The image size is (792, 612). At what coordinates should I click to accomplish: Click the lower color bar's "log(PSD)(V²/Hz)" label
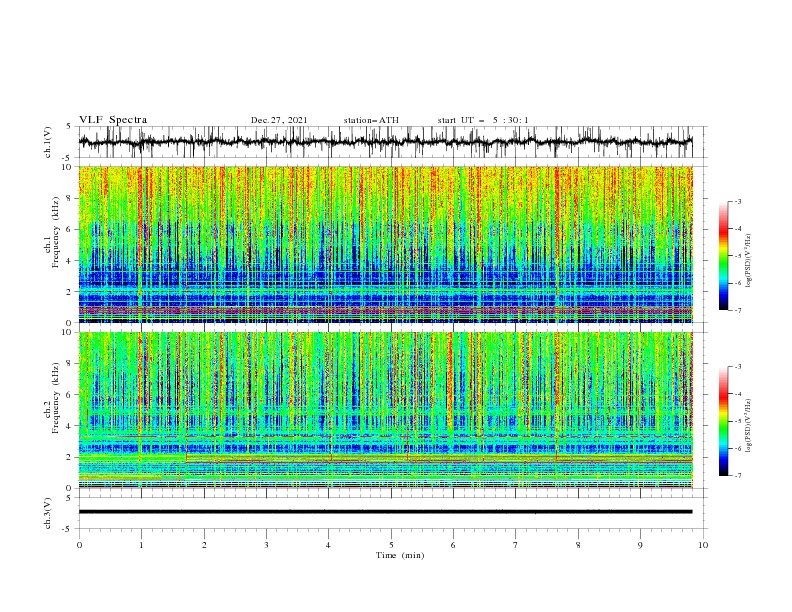749,425
